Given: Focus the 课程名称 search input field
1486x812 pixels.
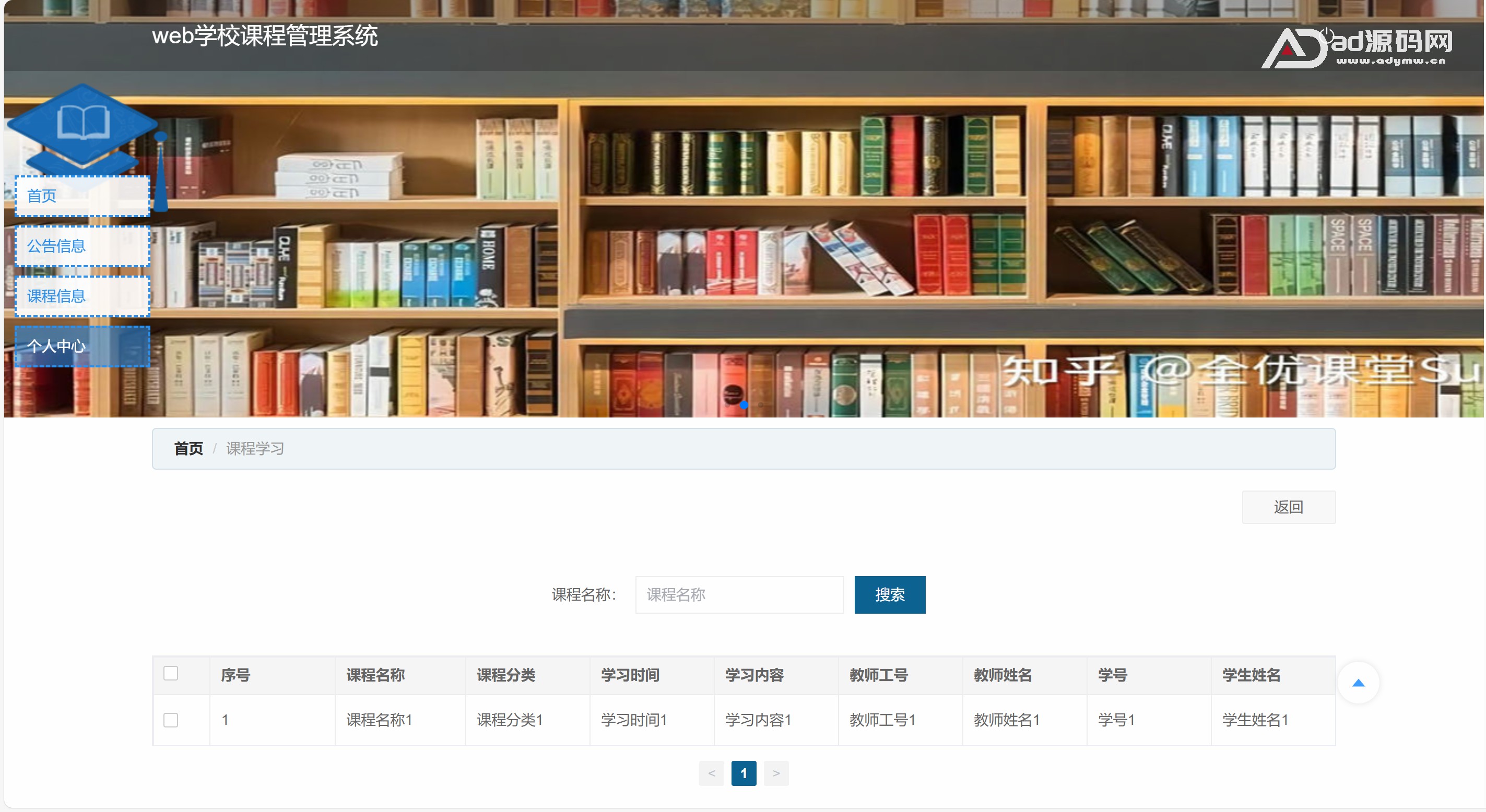Looking at the screenshot, I should coord(739,594).
